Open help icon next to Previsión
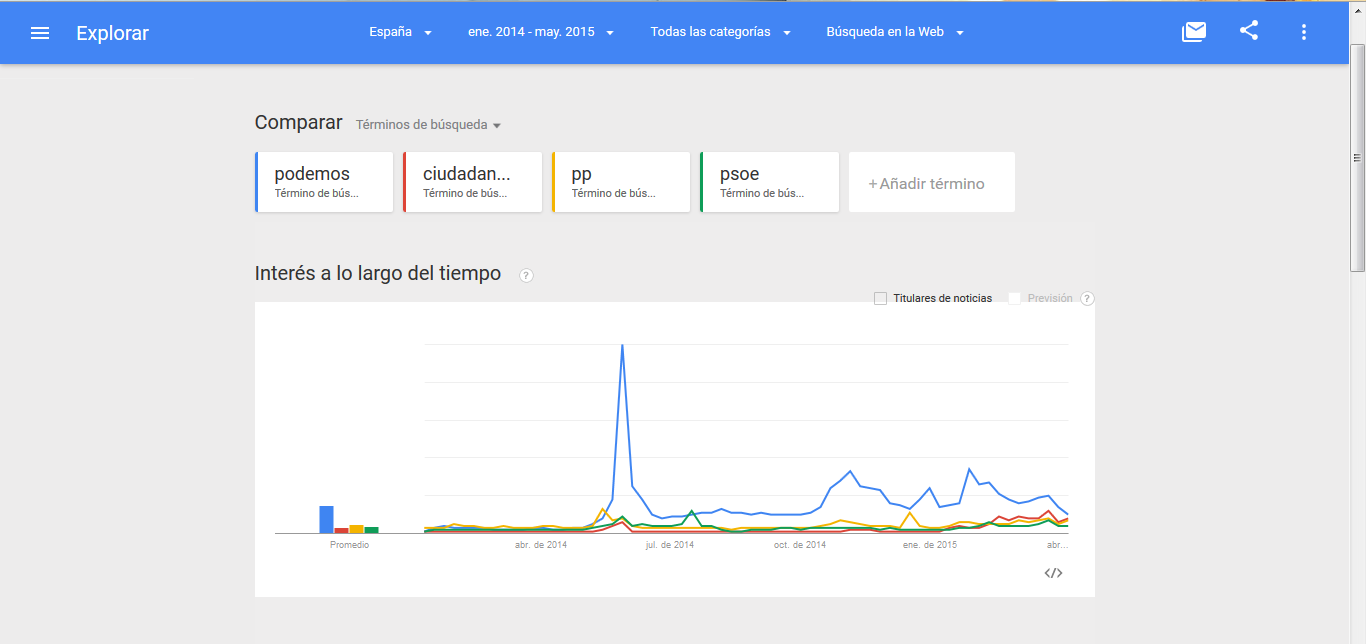This screenshot has width=1366, height=644. tap(1087, 298)
